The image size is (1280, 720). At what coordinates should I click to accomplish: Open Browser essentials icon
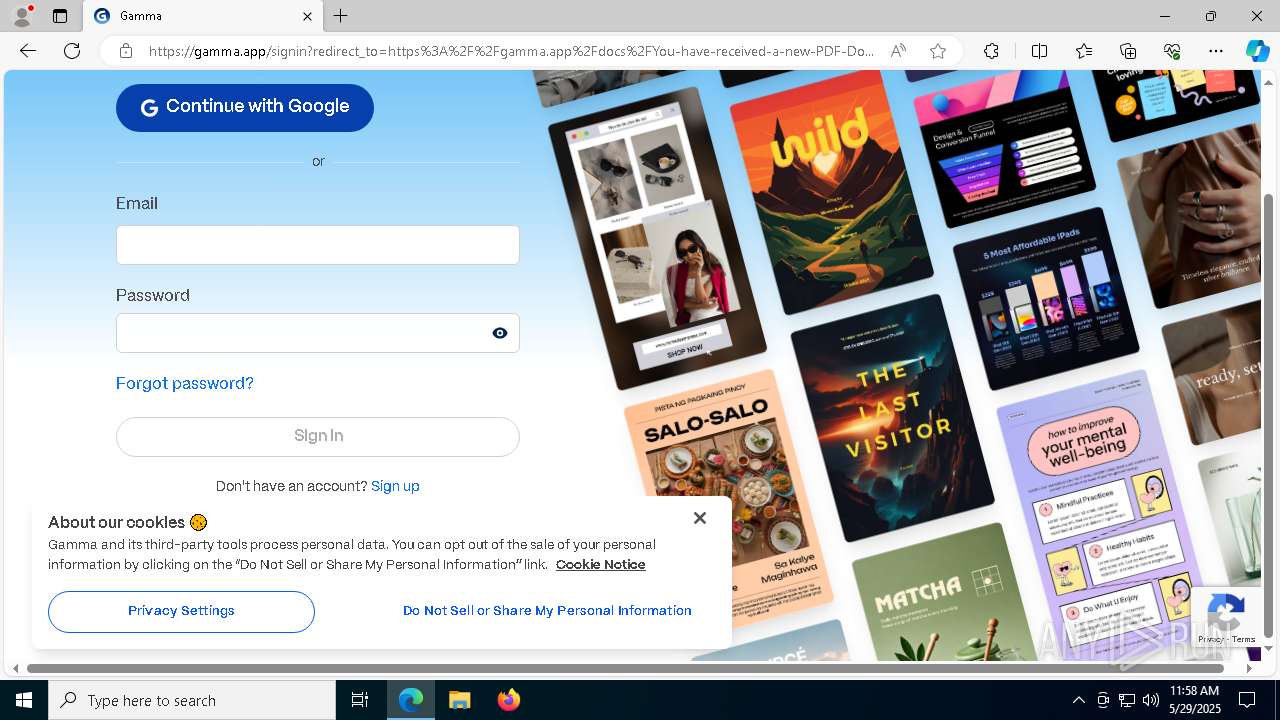pos(1172,51)
